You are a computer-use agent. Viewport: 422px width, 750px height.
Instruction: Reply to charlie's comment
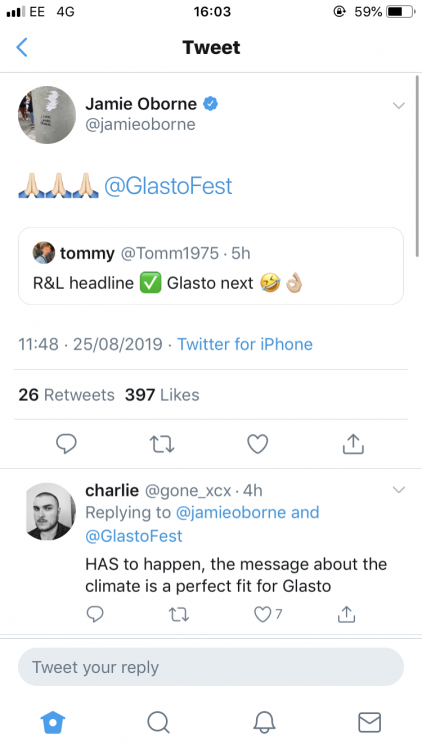[95, 614]
